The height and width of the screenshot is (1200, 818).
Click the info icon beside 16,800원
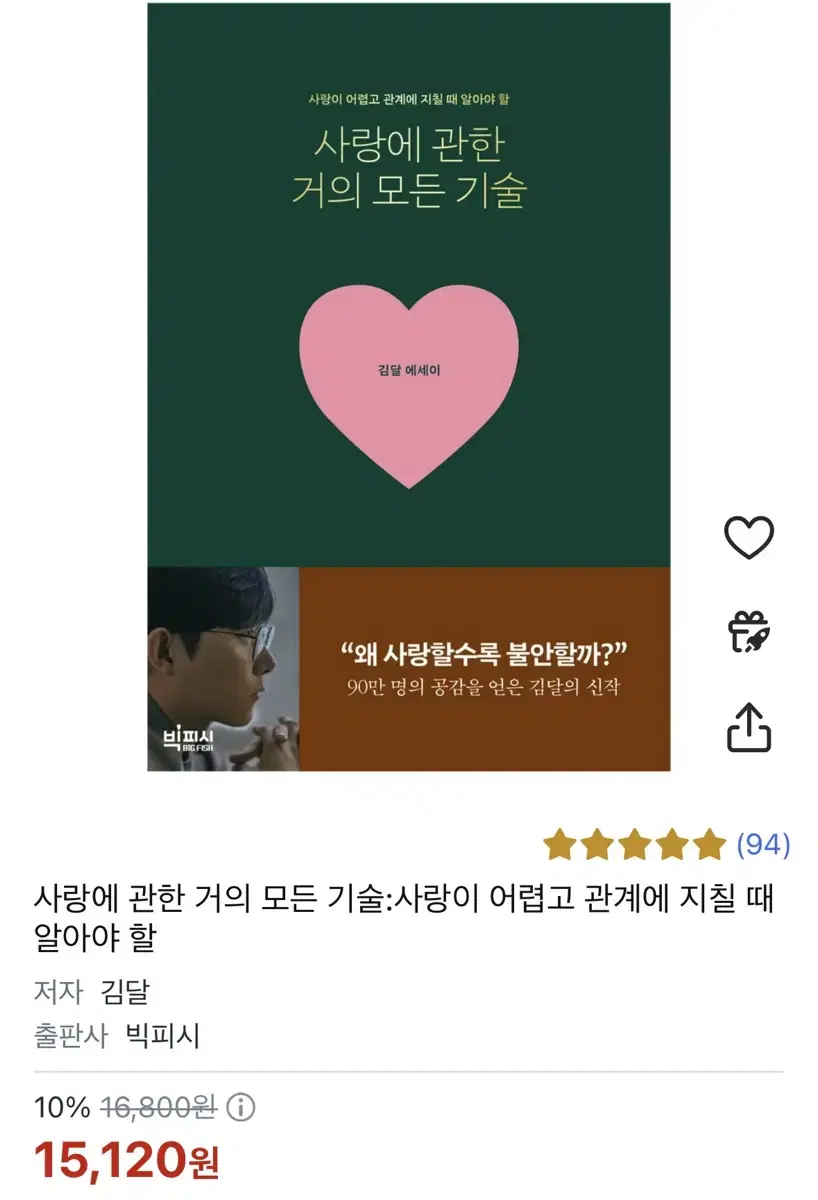point(241,1107)
